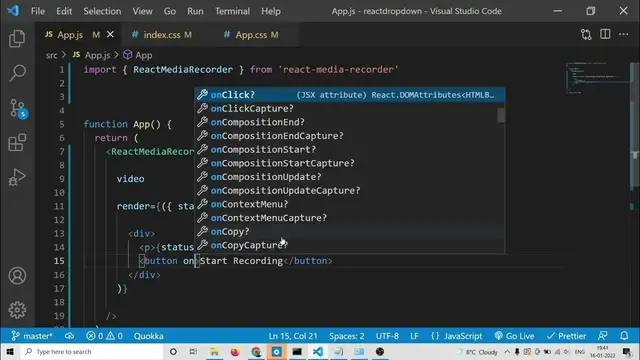This screenshot has width=640, height=360.
Task: Select onCompositionEnd? suggestion
Action: 349,122
